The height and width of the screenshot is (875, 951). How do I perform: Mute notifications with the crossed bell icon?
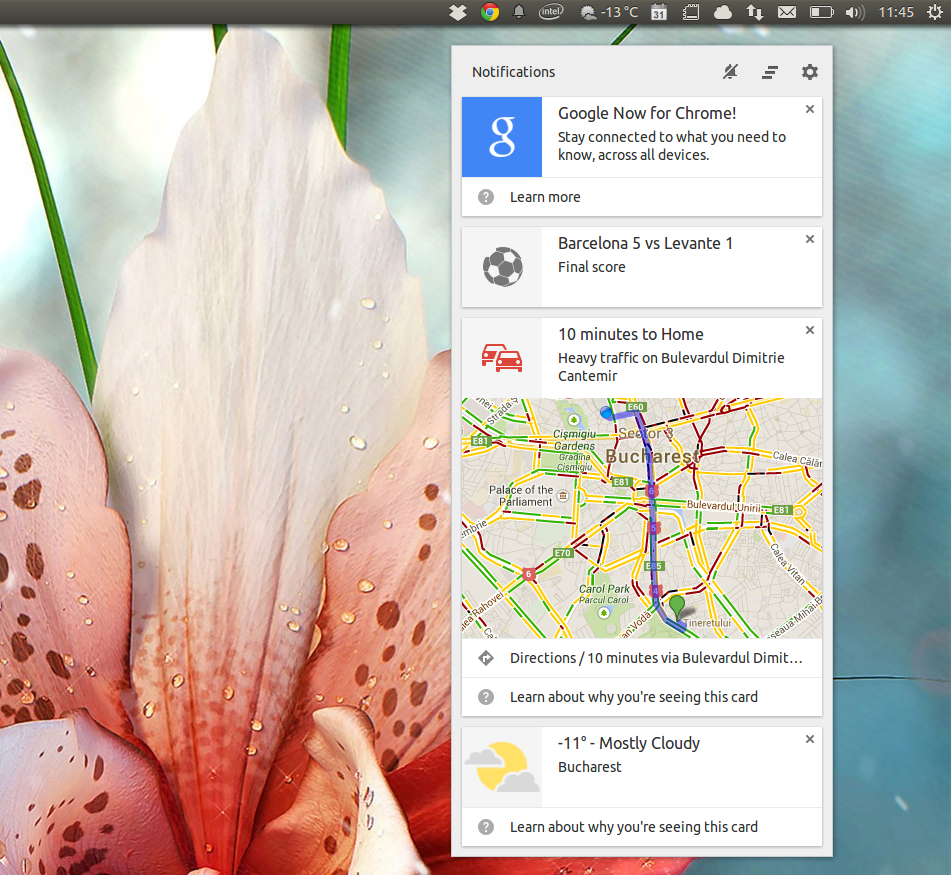pos(729,72)
